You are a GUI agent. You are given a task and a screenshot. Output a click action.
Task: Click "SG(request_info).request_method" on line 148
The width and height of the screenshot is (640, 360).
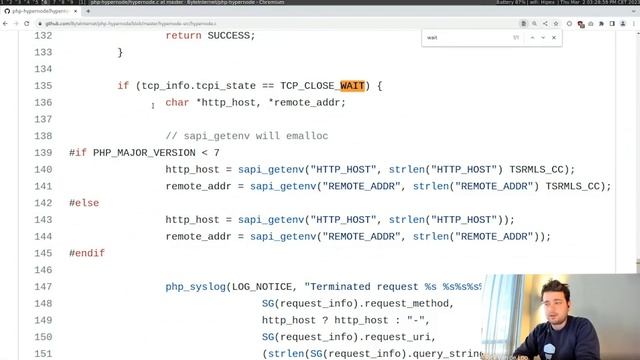[355, 303]
